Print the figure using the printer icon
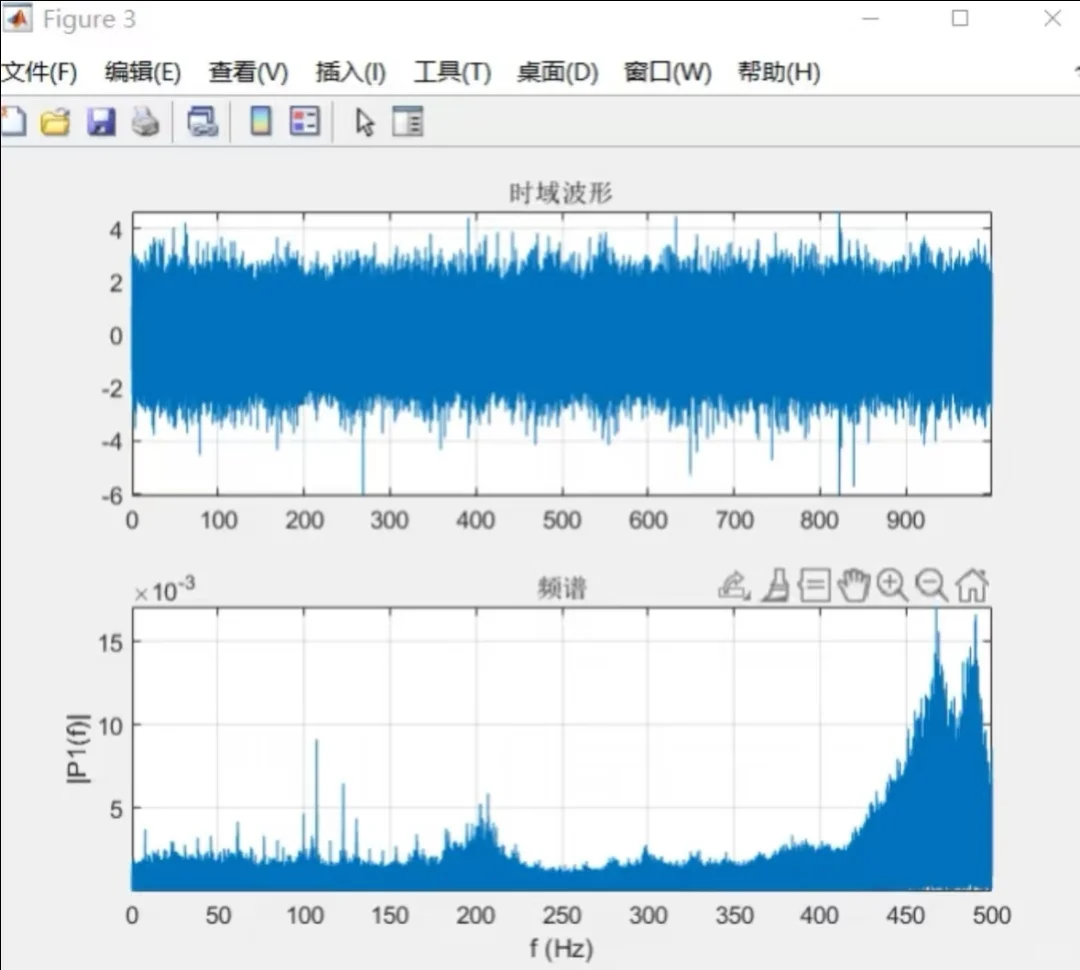The image size is (1080, 970). tap(145, 121)
